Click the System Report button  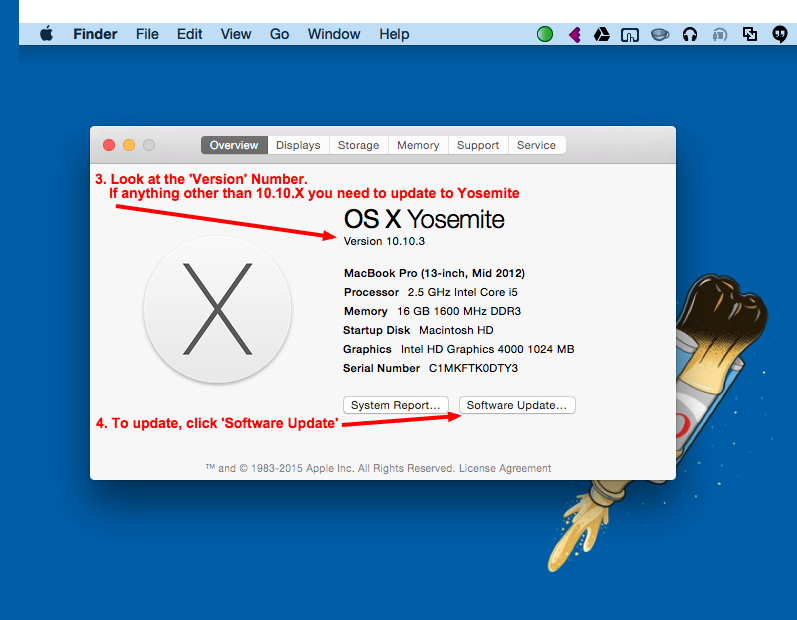395,405
